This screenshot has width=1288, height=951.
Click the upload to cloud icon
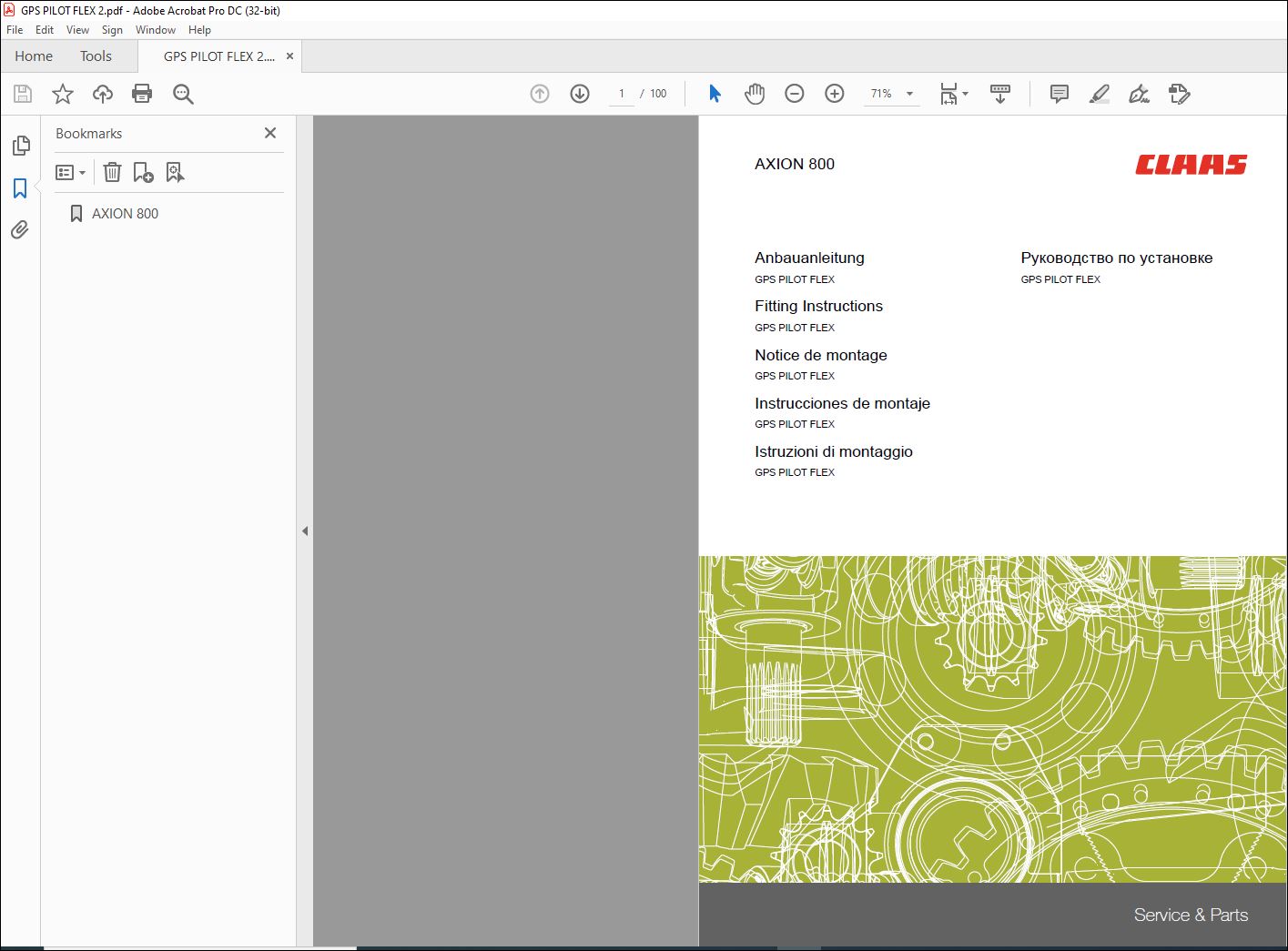click(x=103, y=94)
